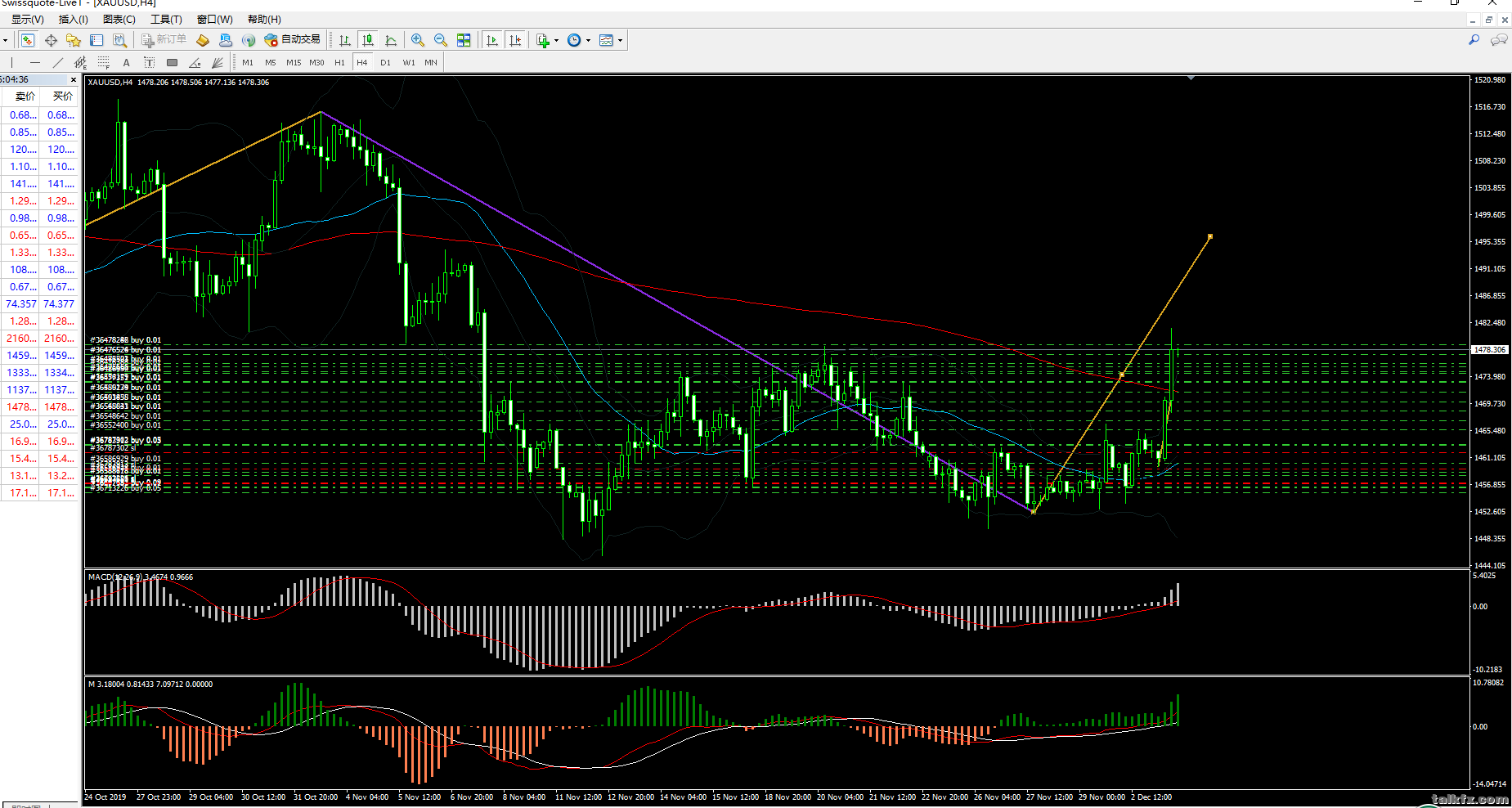Close the Market Watch panel
This screenshot has width=1512, height=808.
73,79
